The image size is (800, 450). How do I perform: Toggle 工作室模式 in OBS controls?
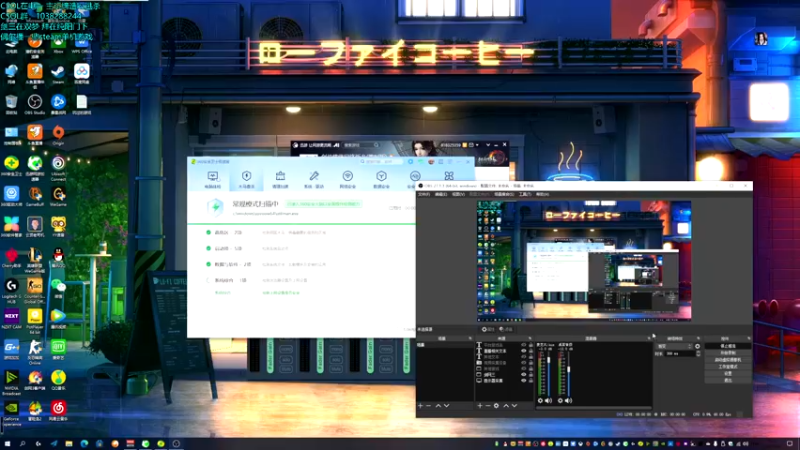click(728, 366)
